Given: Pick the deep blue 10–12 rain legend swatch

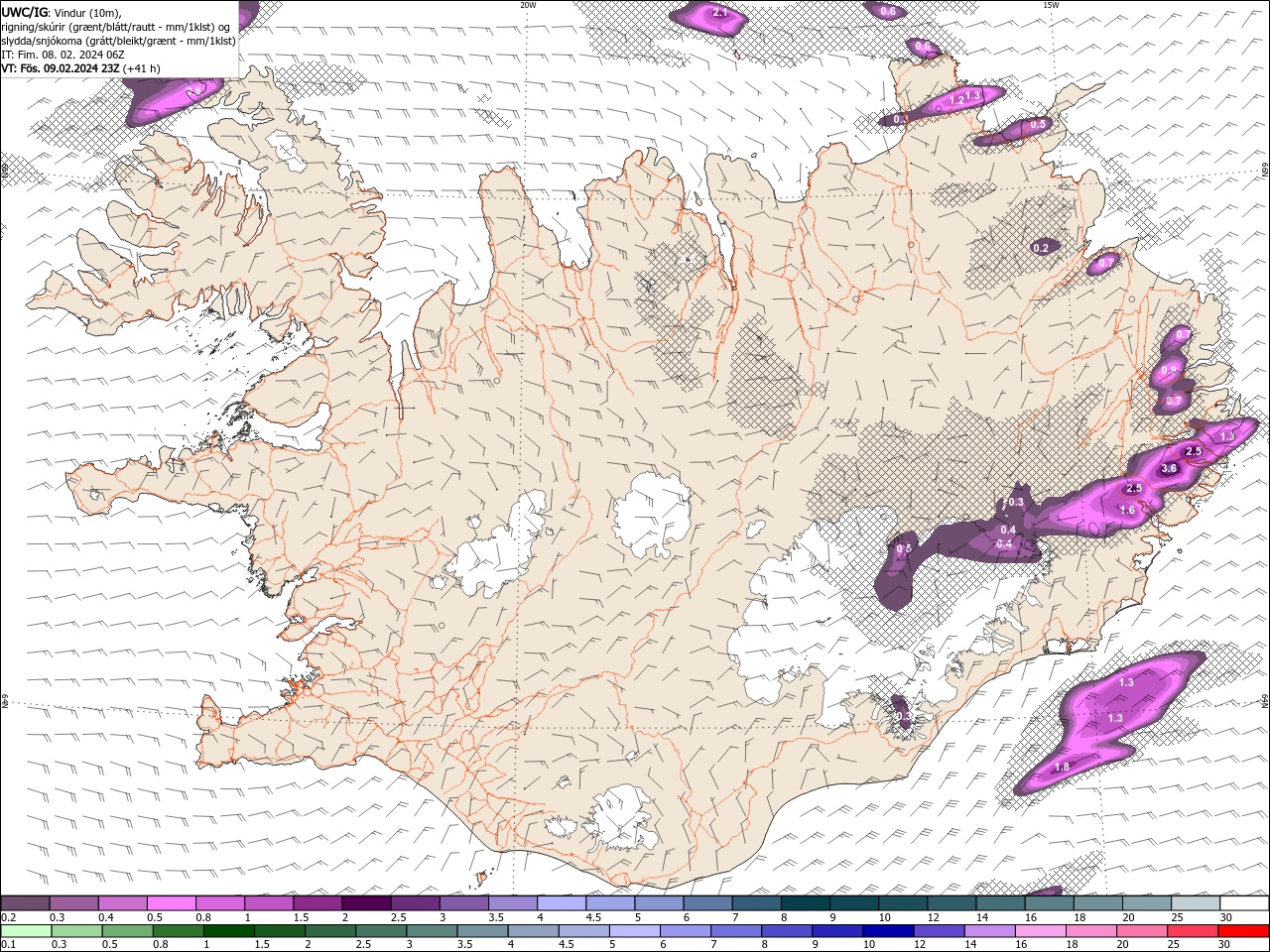Looking at the screenshot, I should 888,931.
